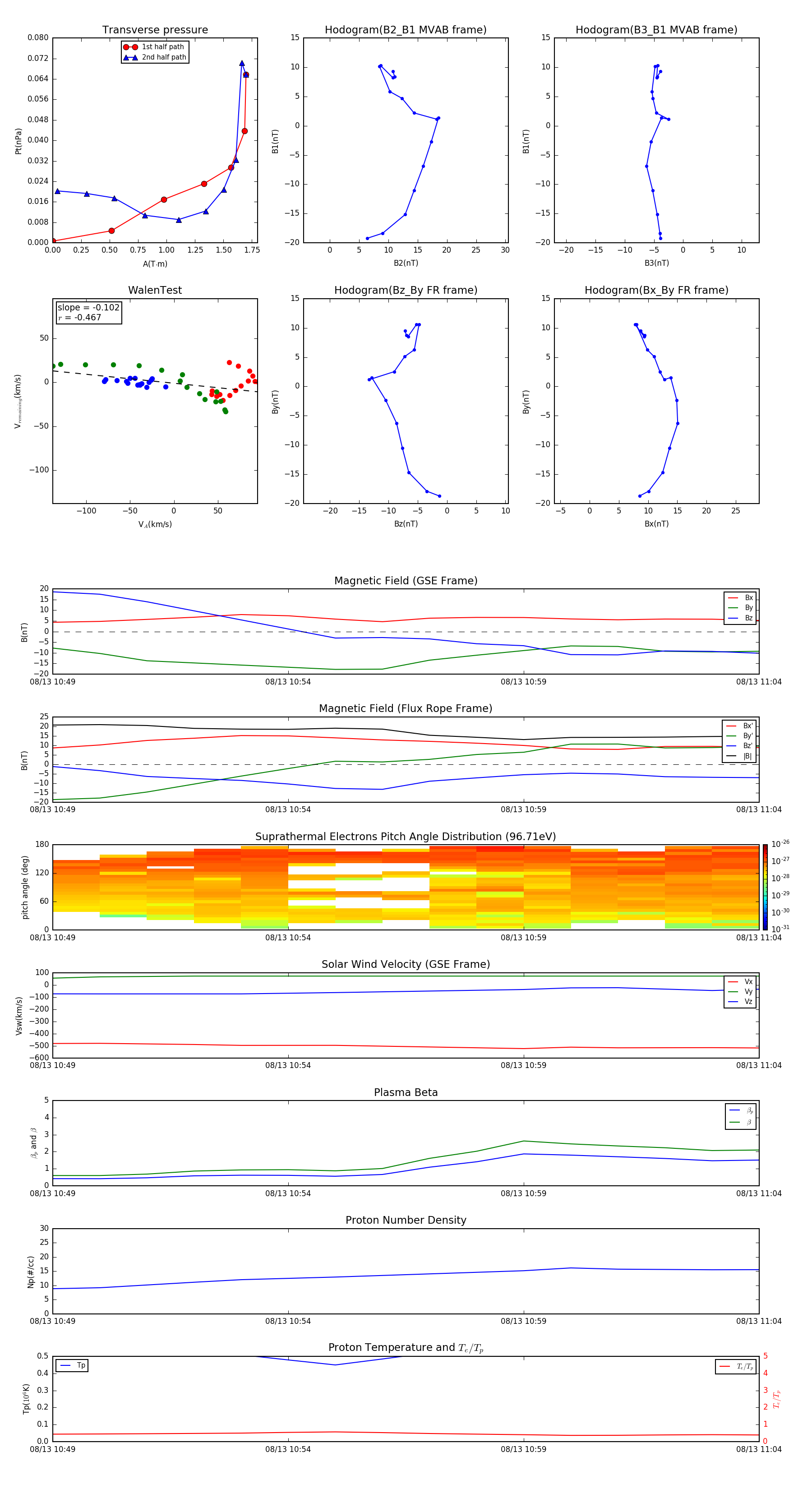This screenshot has width=812, height=1489.
Task: Click the "Proton Number Density" title
Action: click(406, 1220)
